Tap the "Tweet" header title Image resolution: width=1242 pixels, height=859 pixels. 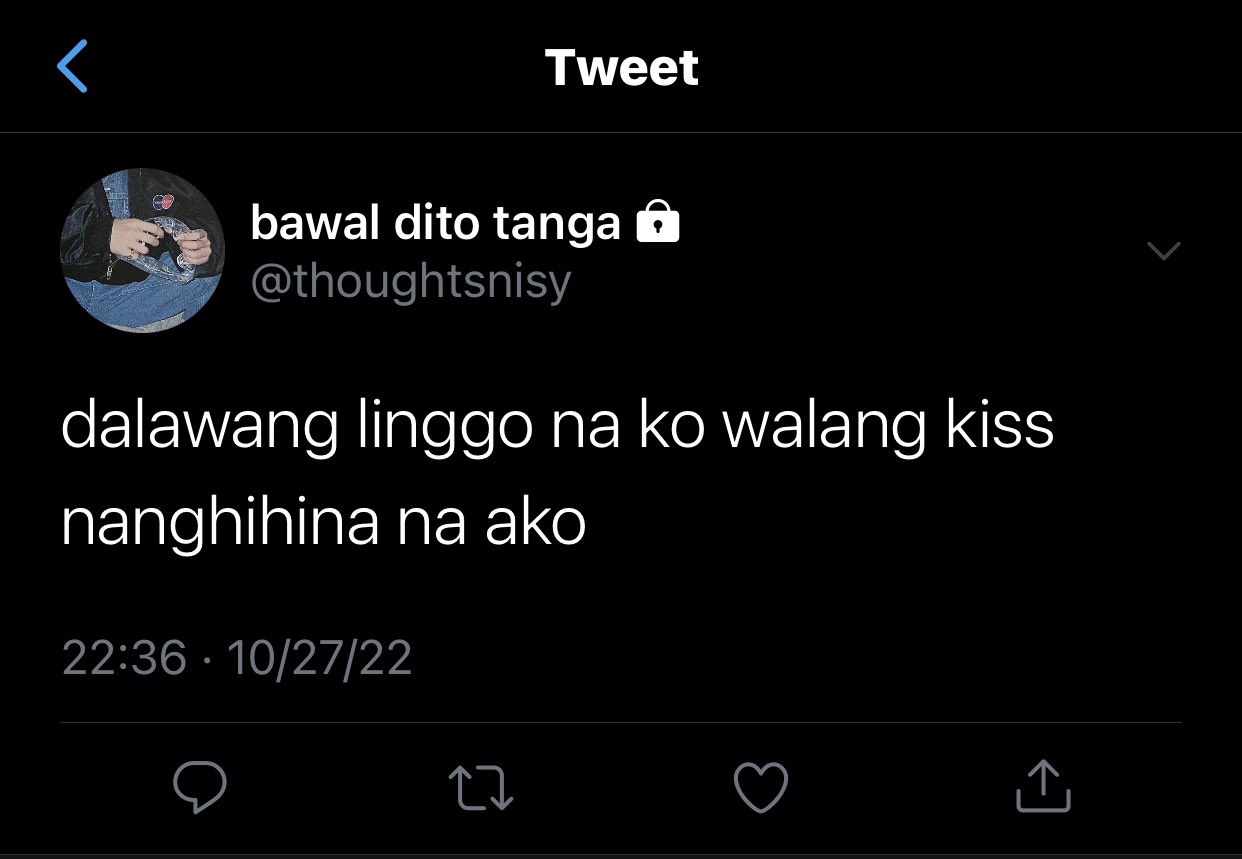(x=622, y=68)
